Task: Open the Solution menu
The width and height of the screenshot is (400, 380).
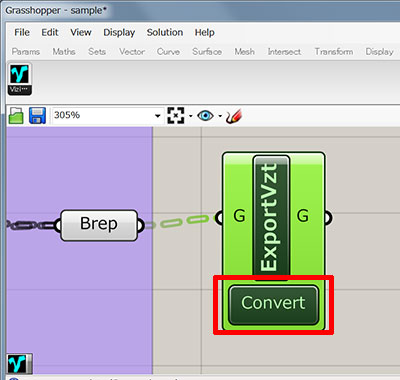Action: pyautogui.click(x=165, y=32)
